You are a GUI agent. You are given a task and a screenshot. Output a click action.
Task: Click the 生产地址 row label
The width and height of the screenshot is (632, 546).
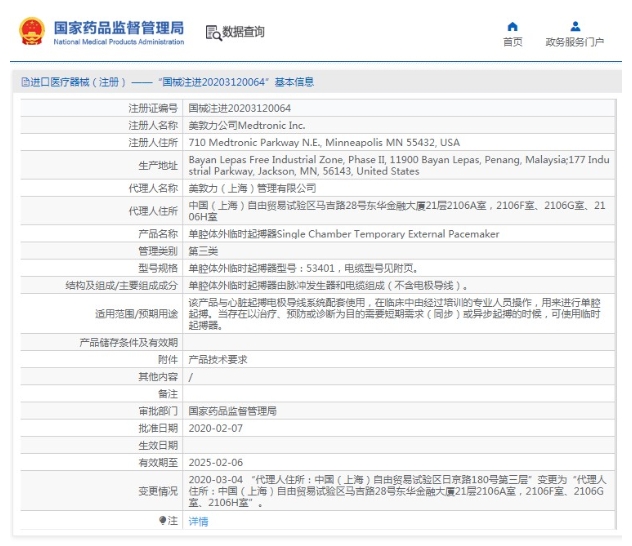[x=158, y=165]
